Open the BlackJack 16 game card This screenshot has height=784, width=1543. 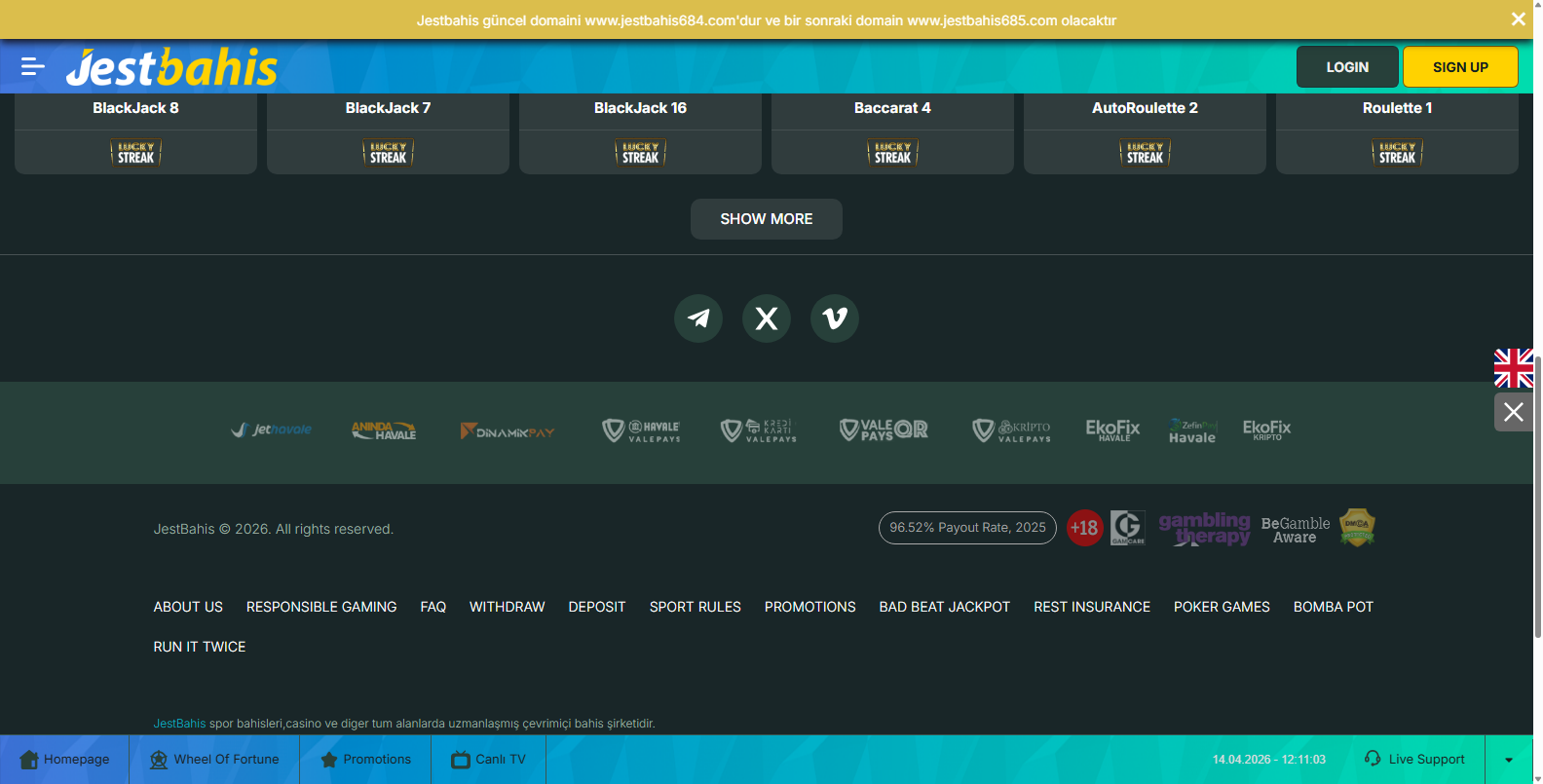640,133
